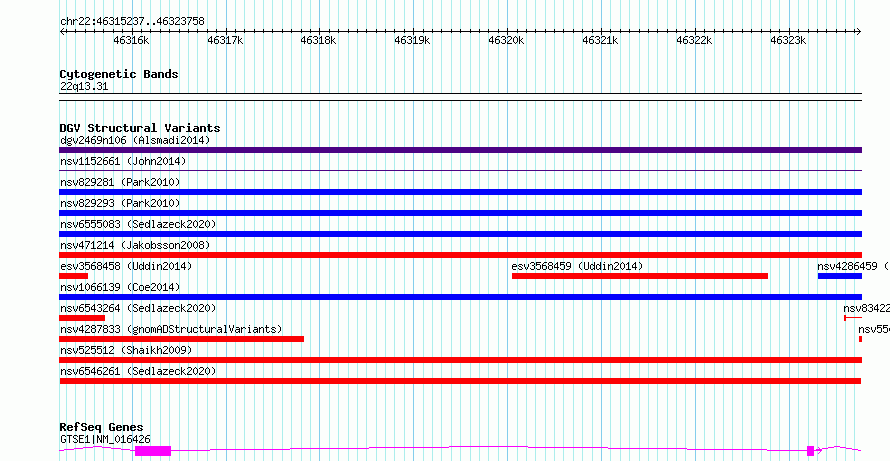Select the short red nsv6543264 bar
The width and height of the screenshot is (890, 461).
82,318
